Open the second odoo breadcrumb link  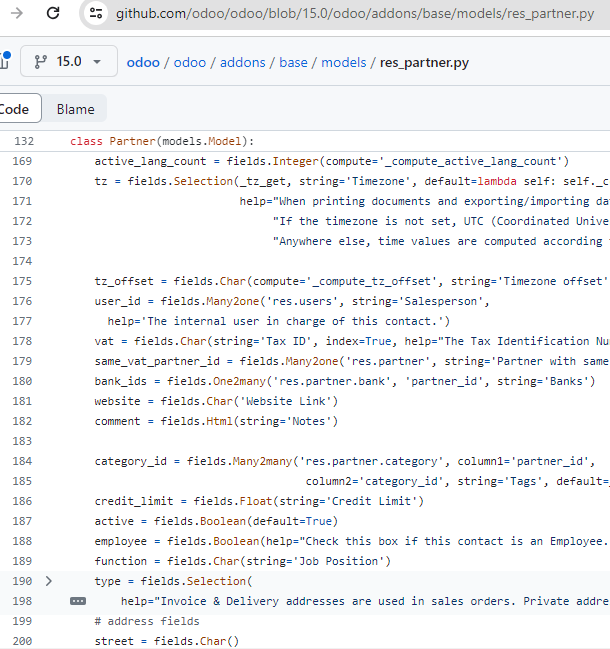190,62
